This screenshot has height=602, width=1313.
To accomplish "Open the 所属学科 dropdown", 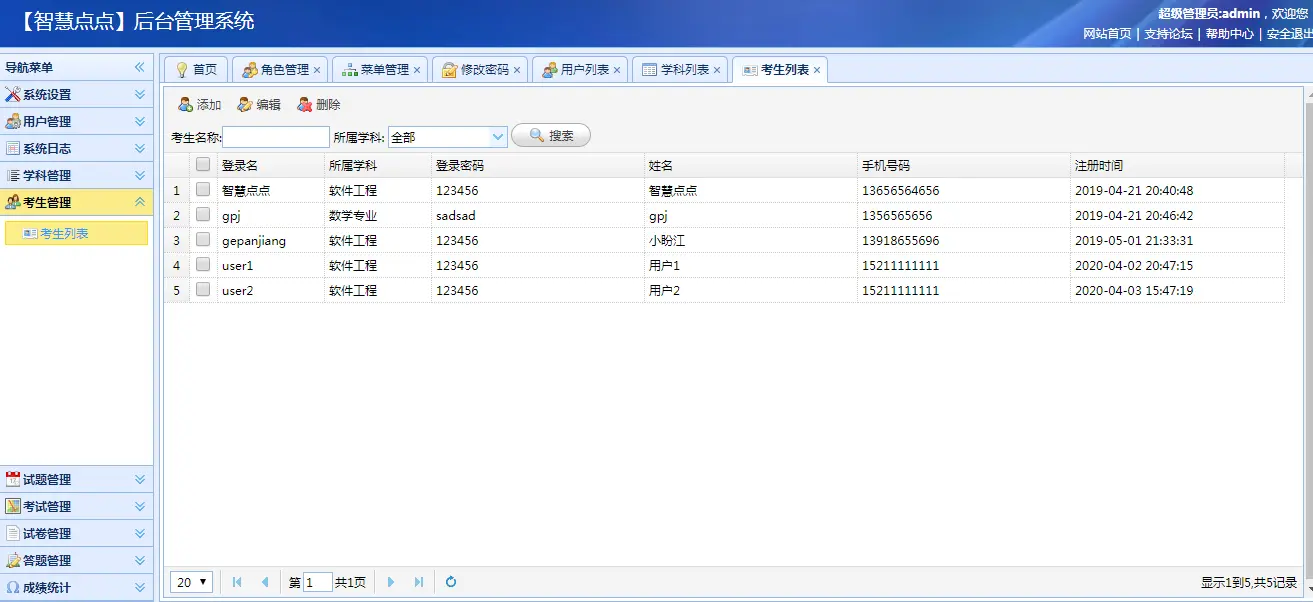I will [498, 137].
